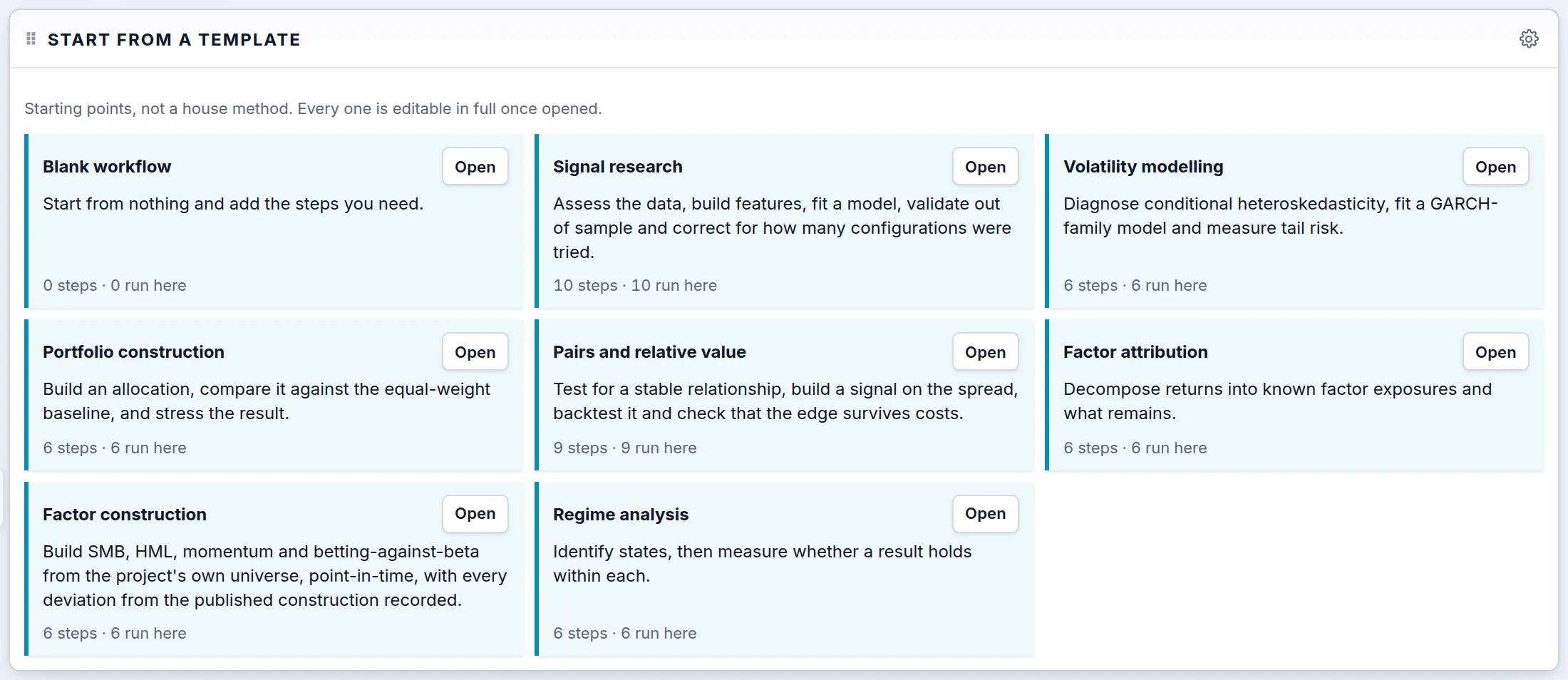Open the Pairs and relative value template
The width and height of the screenshot is (1568, 680).
(986, 352)
